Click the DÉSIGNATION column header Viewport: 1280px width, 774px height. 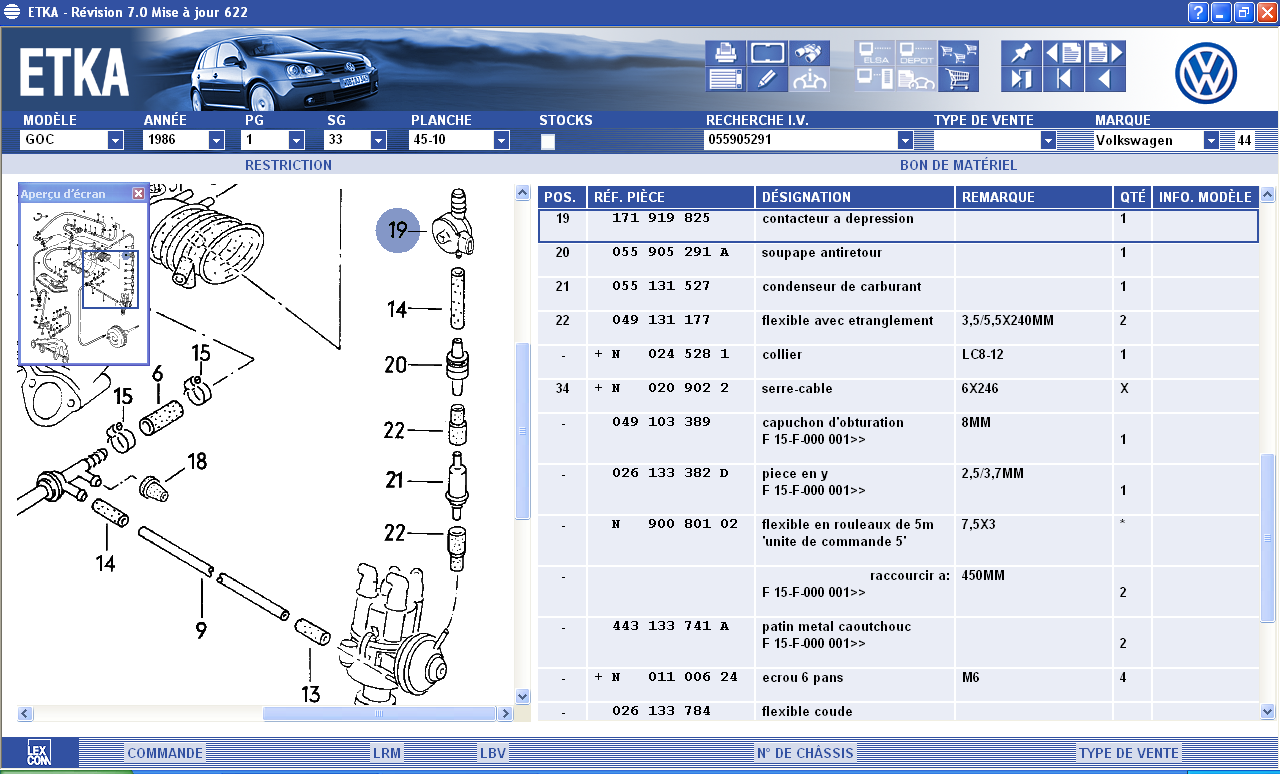[x=855, y=197]
